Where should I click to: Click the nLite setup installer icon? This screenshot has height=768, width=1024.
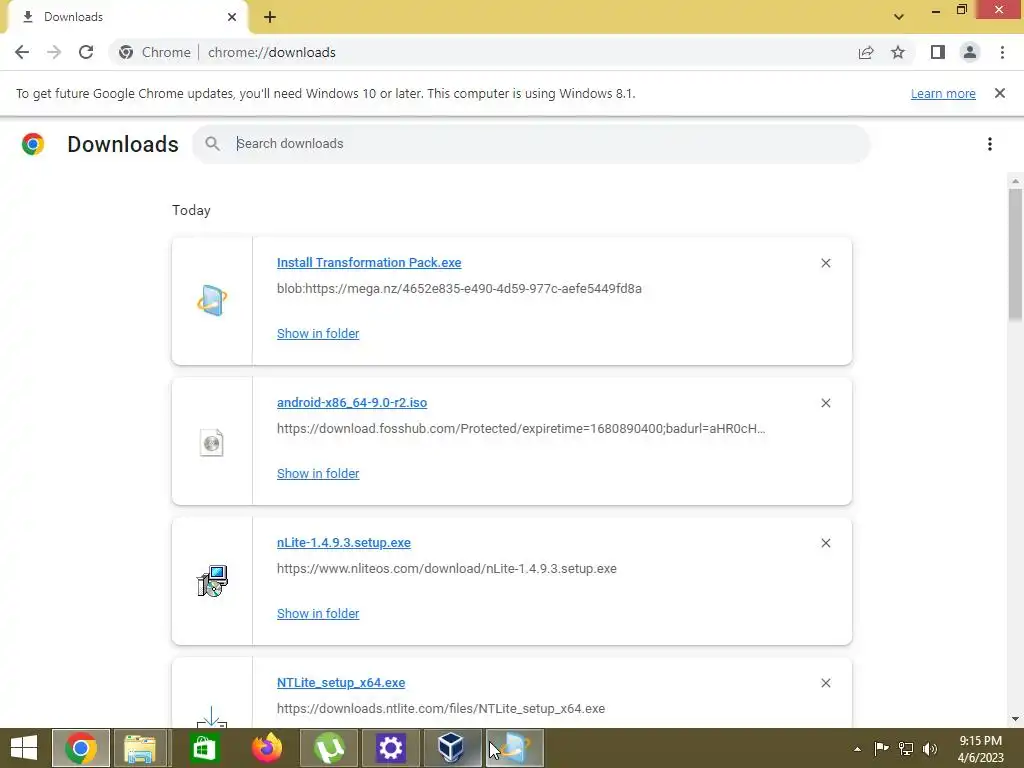pos(212,581)
